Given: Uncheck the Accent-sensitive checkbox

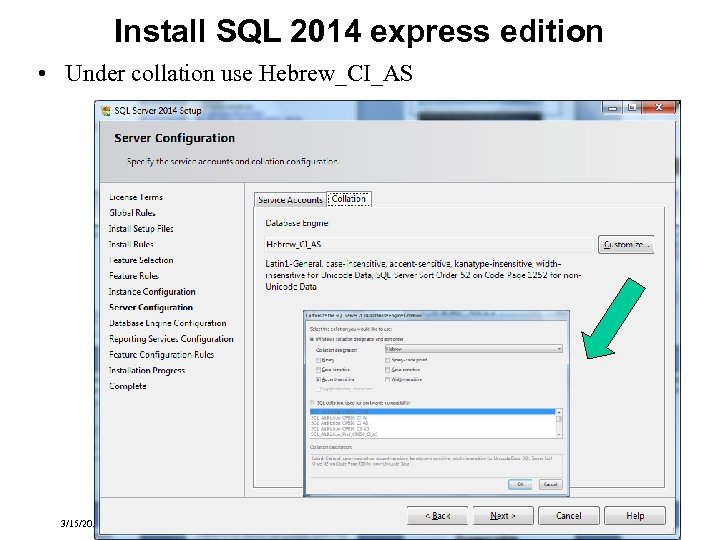Looking at the screenshot, I should (318, 379).
